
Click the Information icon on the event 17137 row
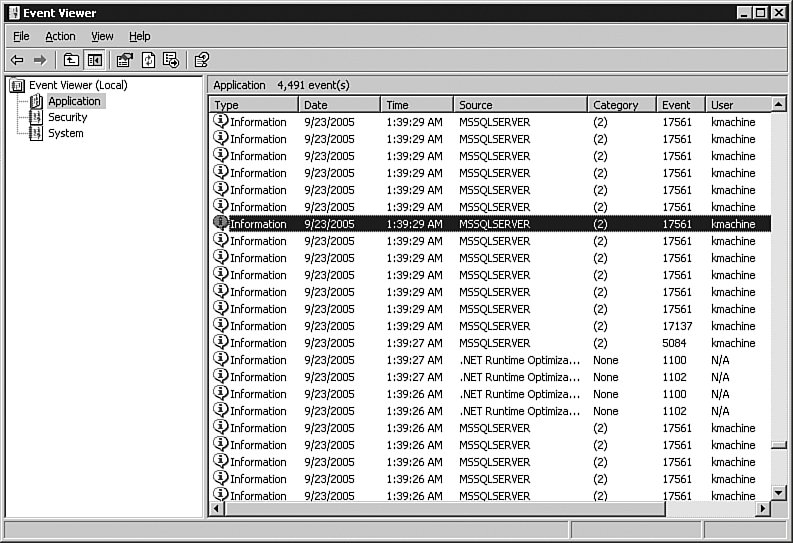[221, 325]
